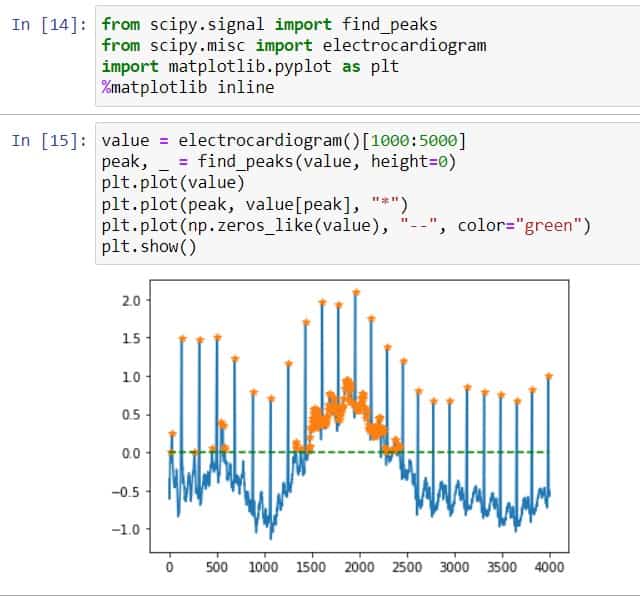
Task: Click the x-axis tick label 4000
Action: 549,567
